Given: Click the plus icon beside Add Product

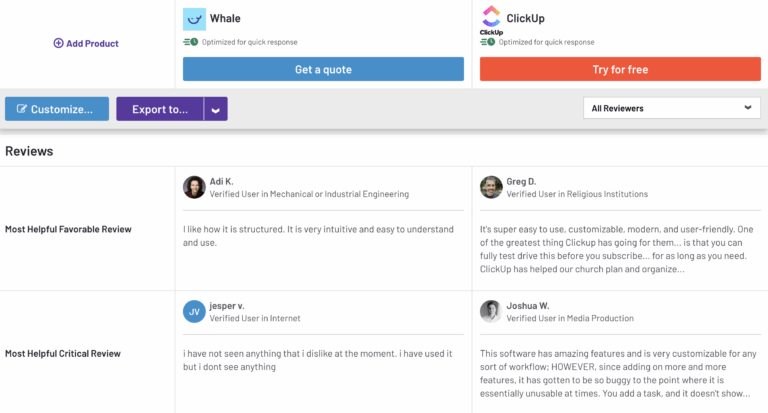Looking at the screenshot, I should pos(58,44).
